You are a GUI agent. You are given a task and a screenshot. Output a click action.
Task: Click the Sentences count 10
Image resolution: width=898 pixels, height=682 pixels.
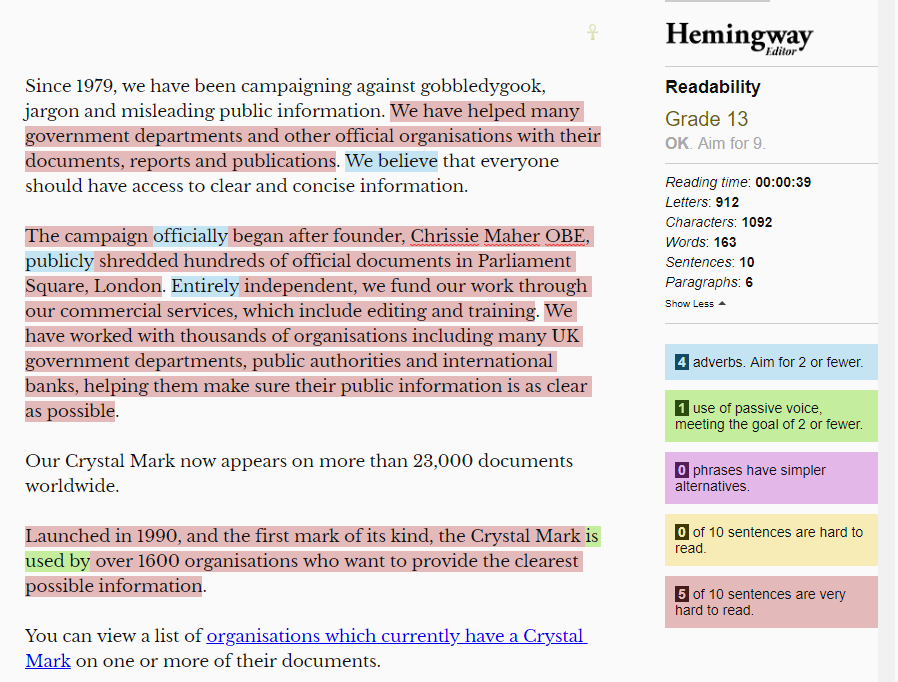coord(747,262)
